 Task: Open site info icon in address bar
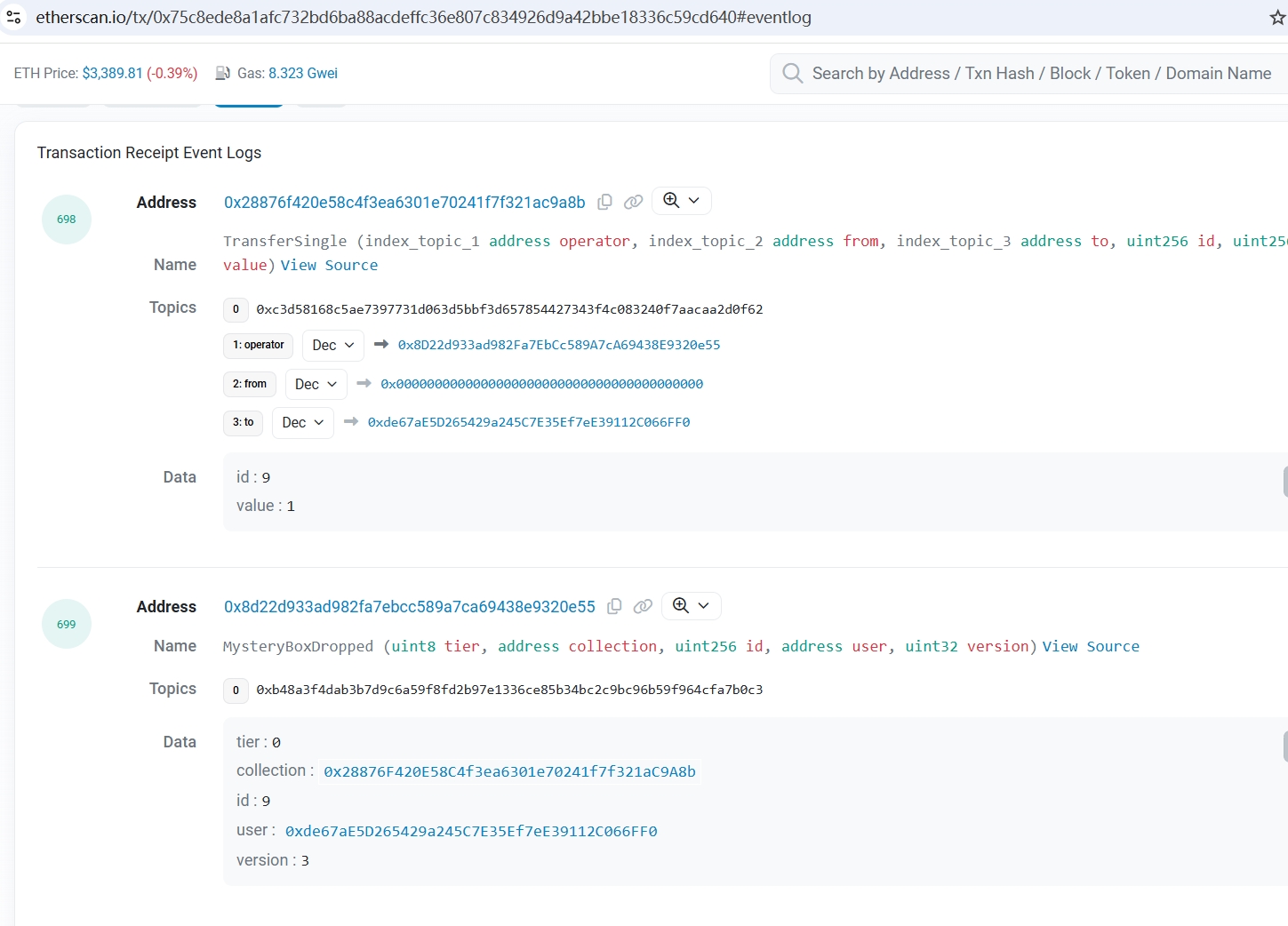[13, 17]
